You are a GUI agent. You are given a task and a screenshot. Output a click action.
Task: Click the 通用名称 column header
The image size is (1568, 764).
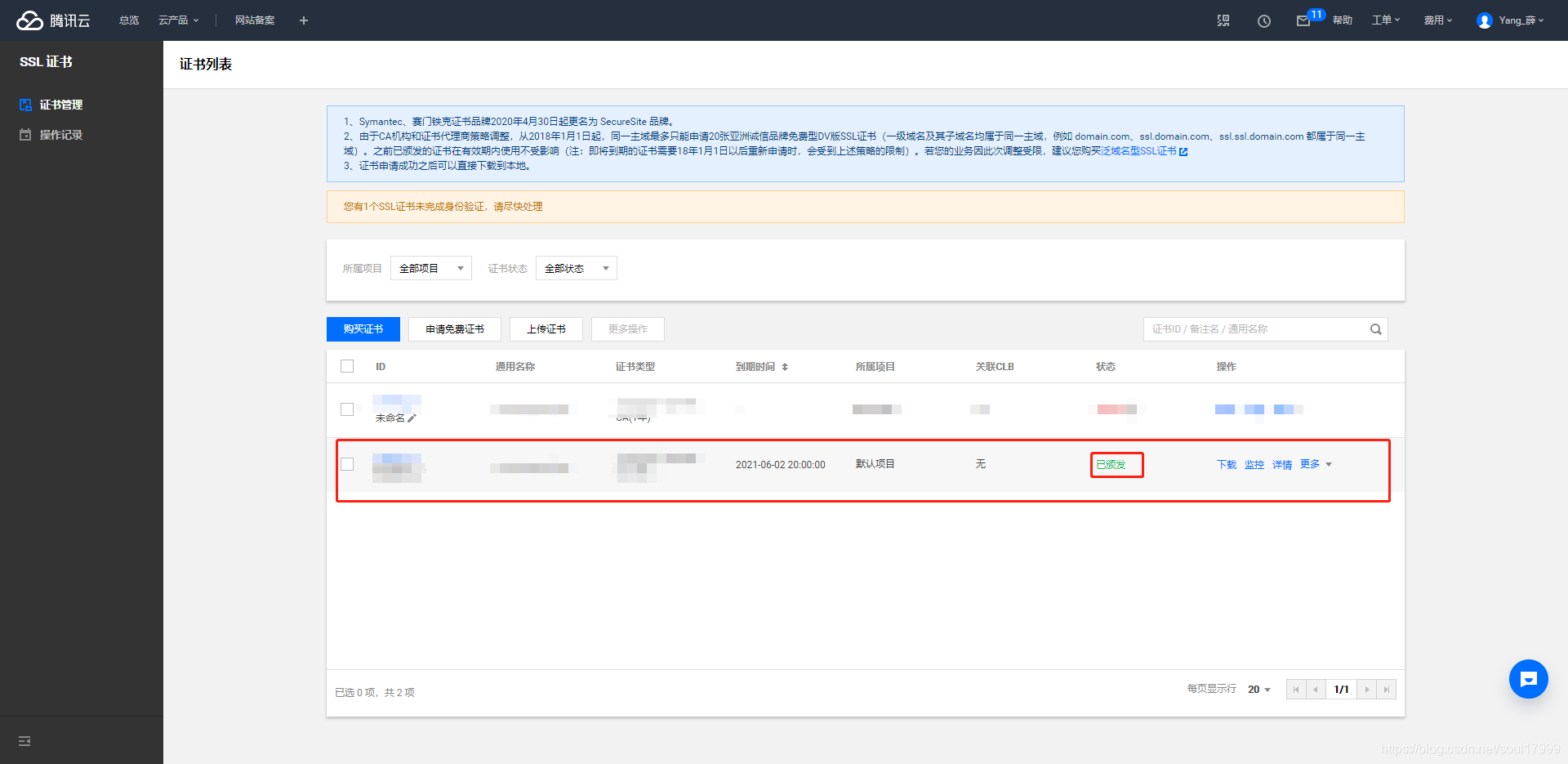click(515, 367)
